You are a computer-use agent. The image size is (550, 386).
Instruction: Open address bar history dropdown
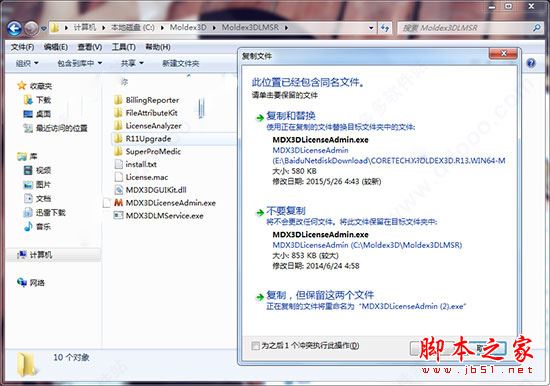[x=371, y=28]
